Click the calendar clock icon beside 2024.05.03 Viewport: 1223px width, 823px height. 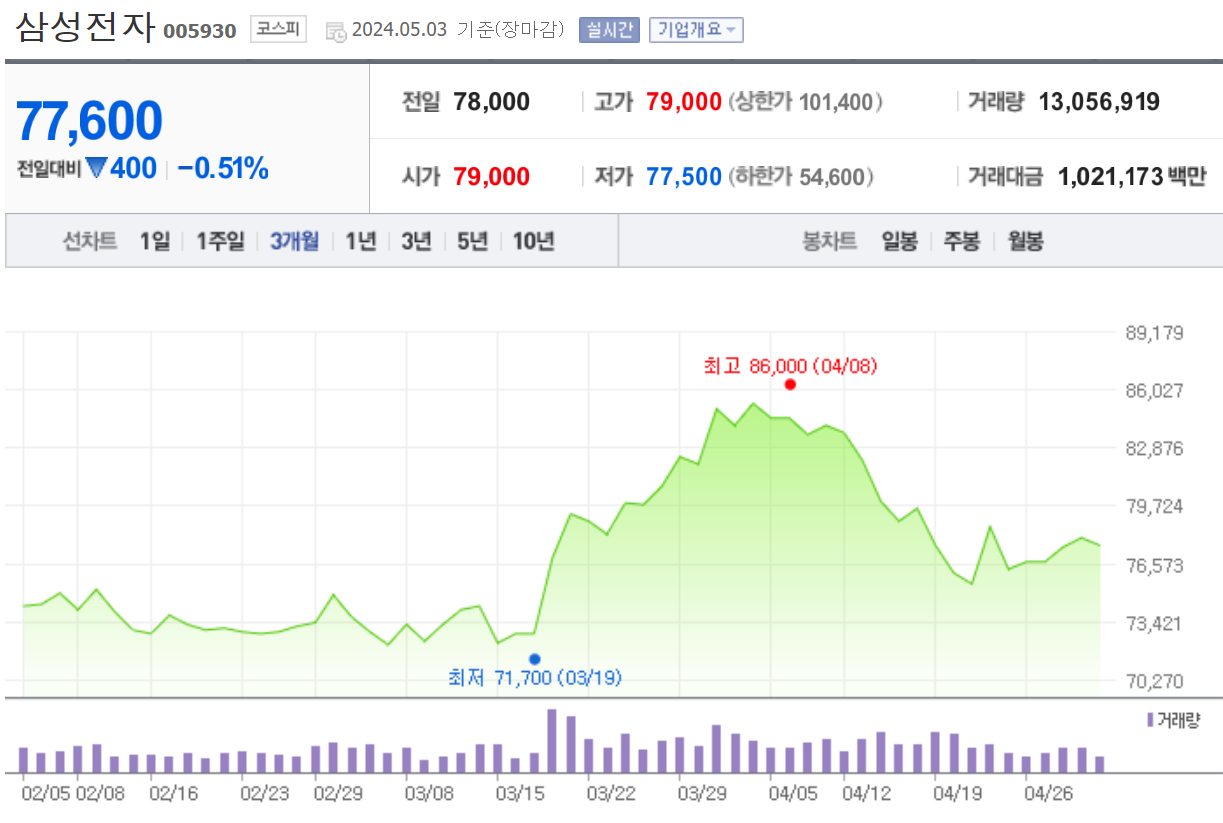(336, 31)
